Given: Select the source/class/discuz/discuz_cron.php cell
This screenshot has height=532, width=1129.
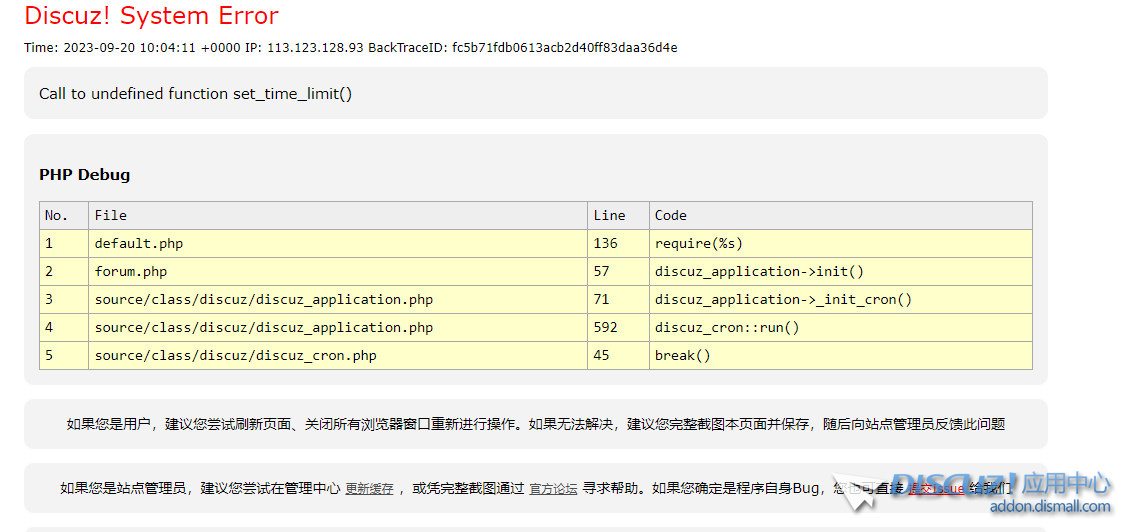Looking at the screenshot, I should [x=338, y=356].
